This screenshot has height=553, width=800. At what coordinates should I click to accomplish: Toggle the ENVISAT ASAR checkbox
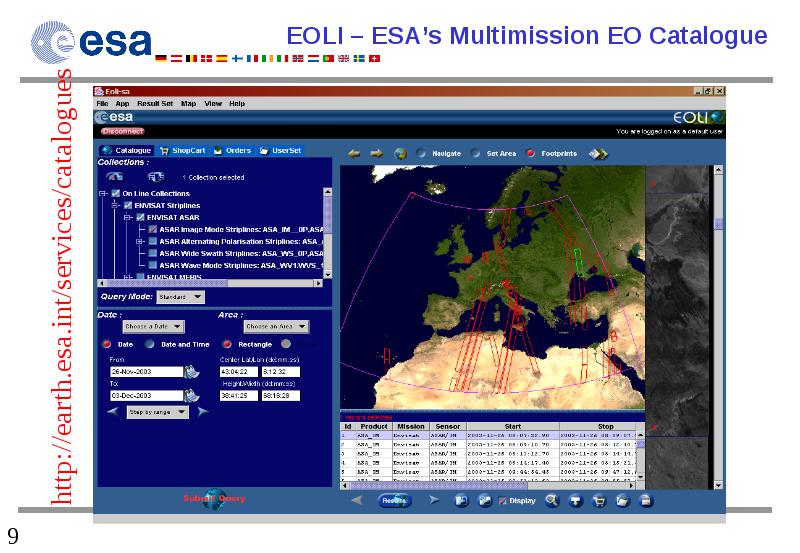[x=140, y=217]
